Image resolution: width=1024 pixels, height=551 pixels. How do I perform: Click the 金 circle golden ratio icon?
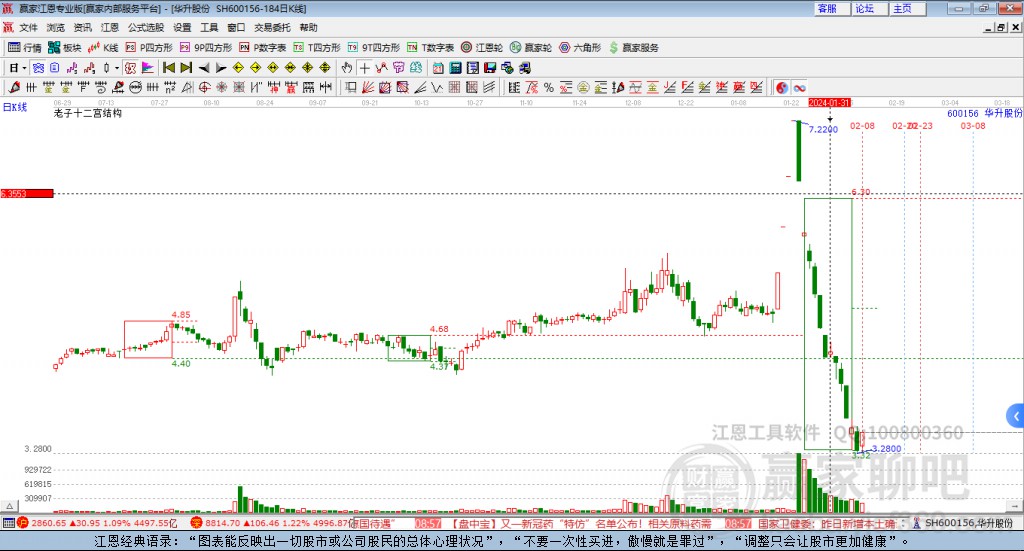click(x=583, y=87)
